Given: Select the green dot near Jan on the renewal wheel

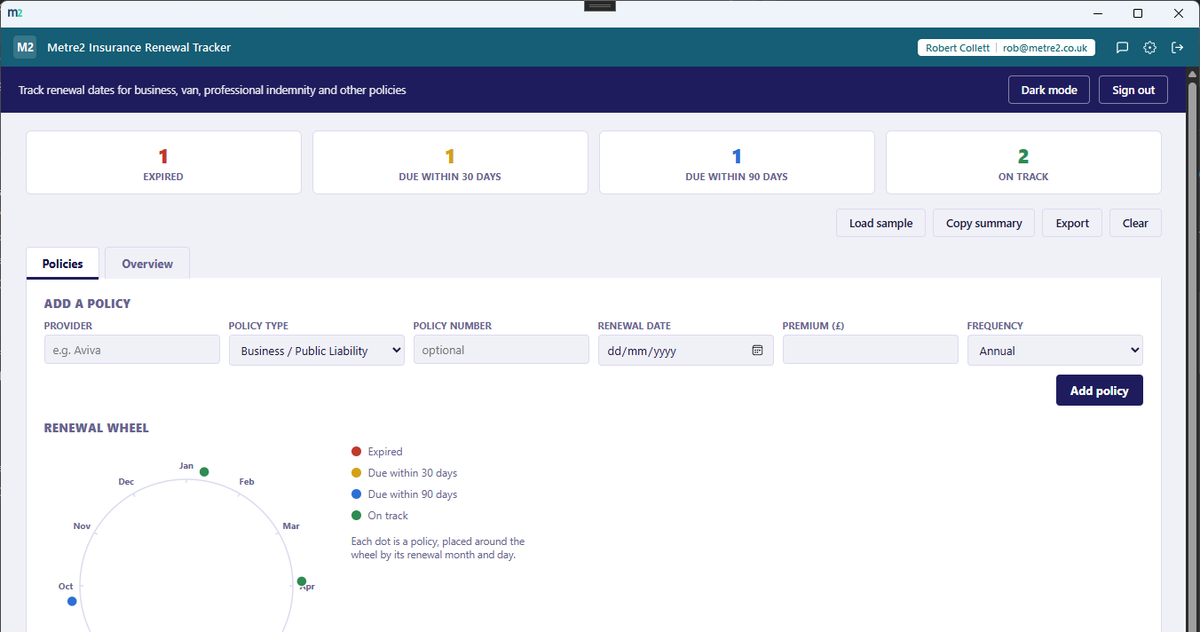Looking at the screenshot, I should click(204, 472).
